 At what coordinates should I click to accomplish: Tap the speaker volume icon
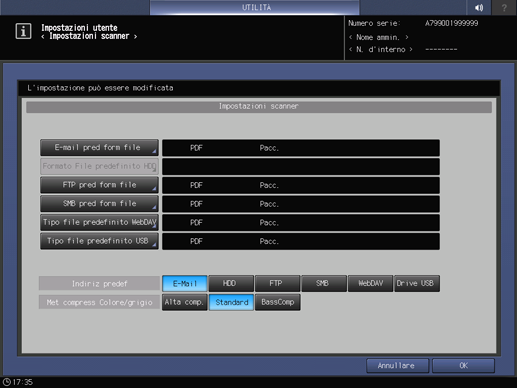click(479, 7)
